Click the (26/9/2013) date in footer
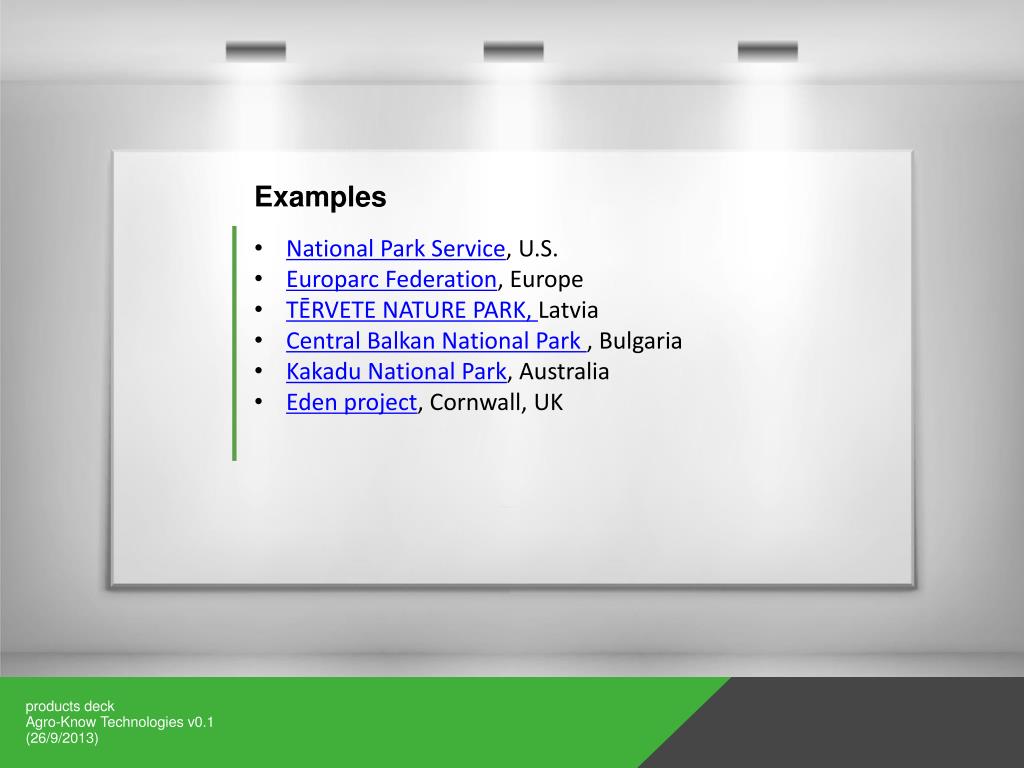This screenshot has height=768, width=1024. [62, 738]
